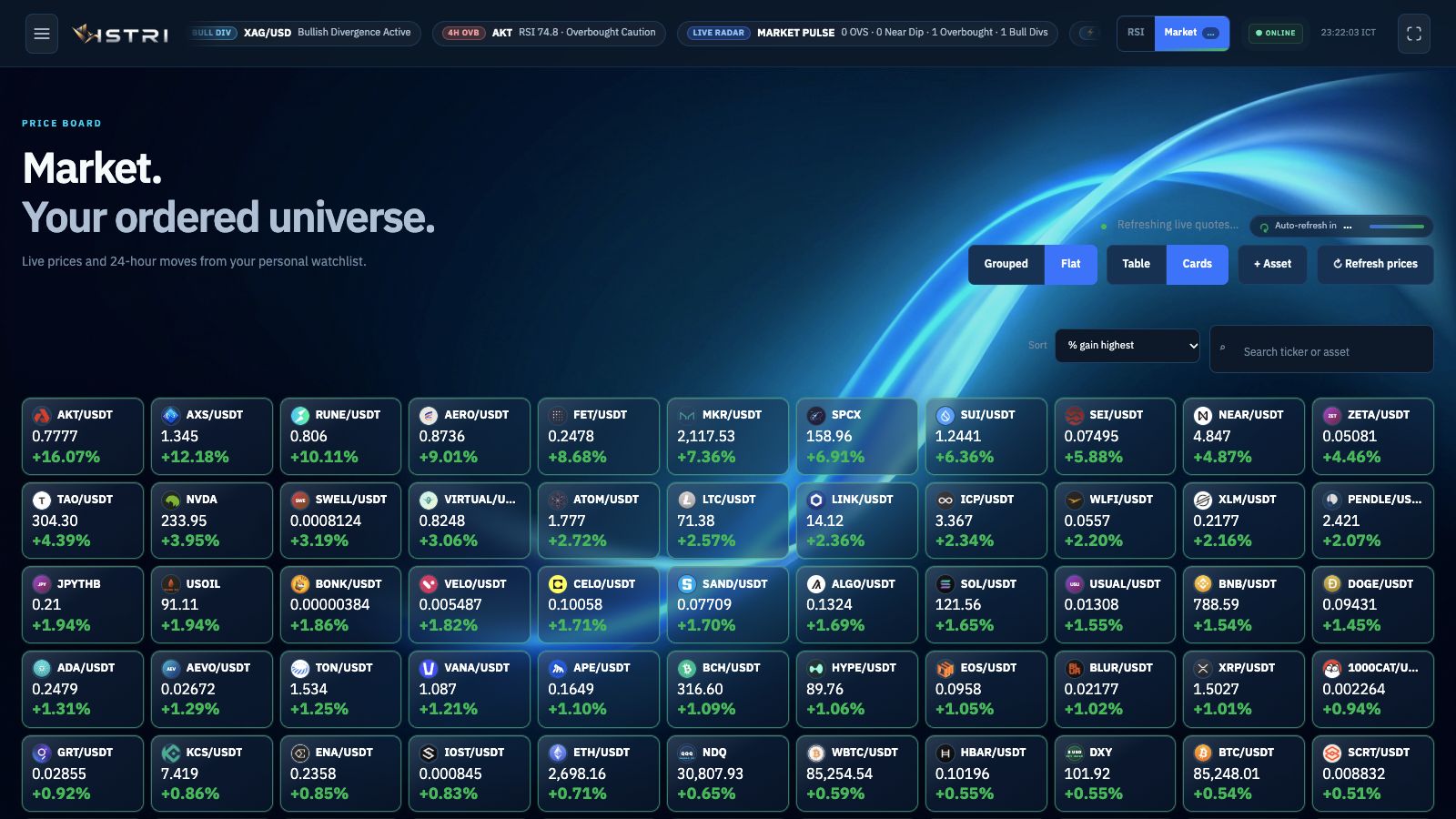This screenshot has width=1456, height=819.
Task: Click the AXS/USDT coin icon
Action: (171, 415)
